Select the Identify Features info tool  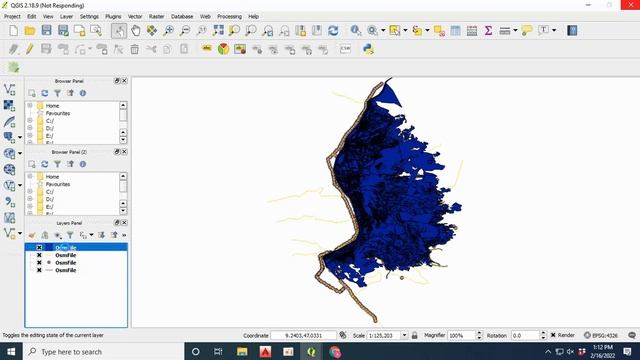[356, 31]
